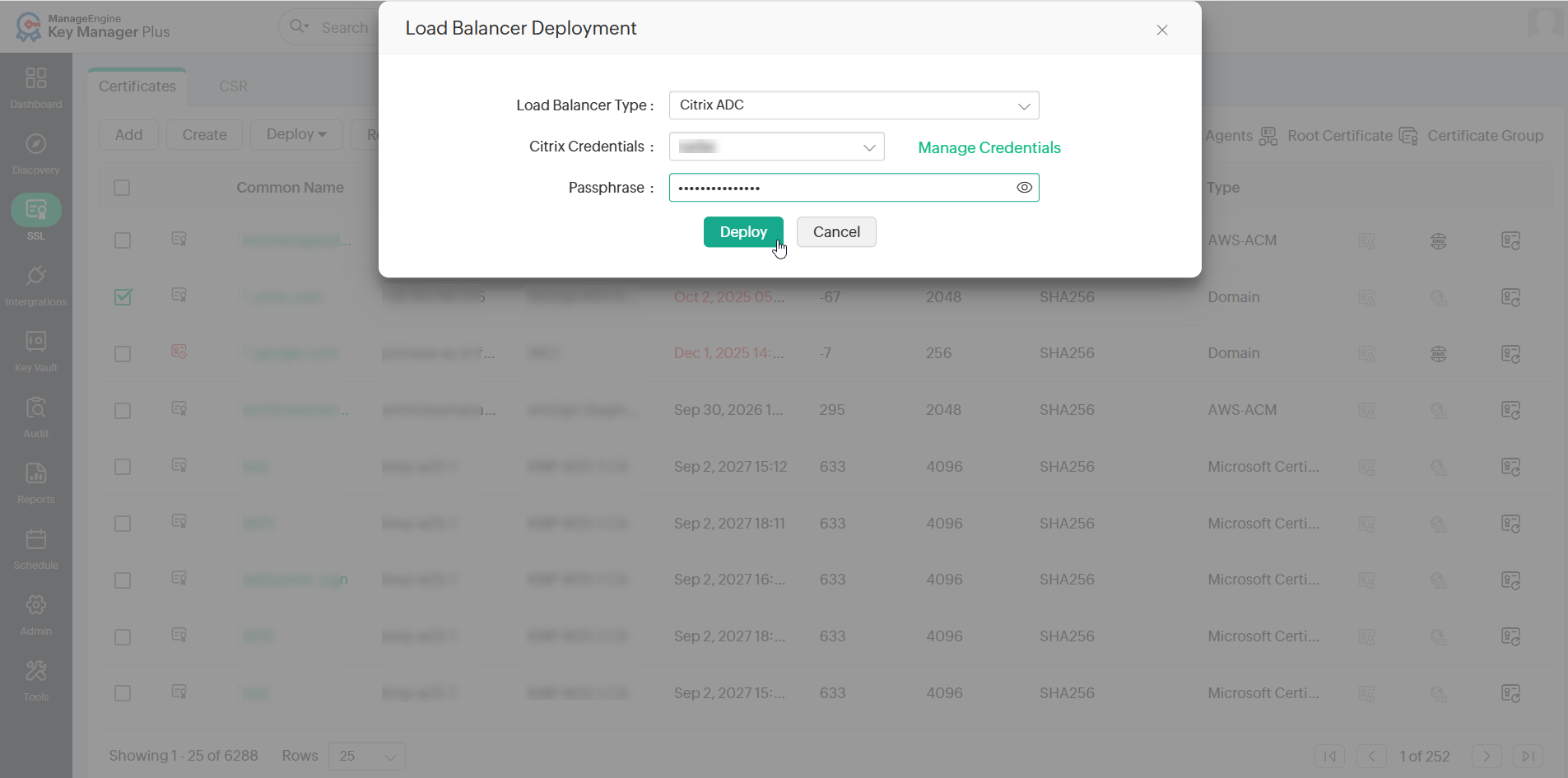Open the Schedule sidebar icon

(36, 539)
